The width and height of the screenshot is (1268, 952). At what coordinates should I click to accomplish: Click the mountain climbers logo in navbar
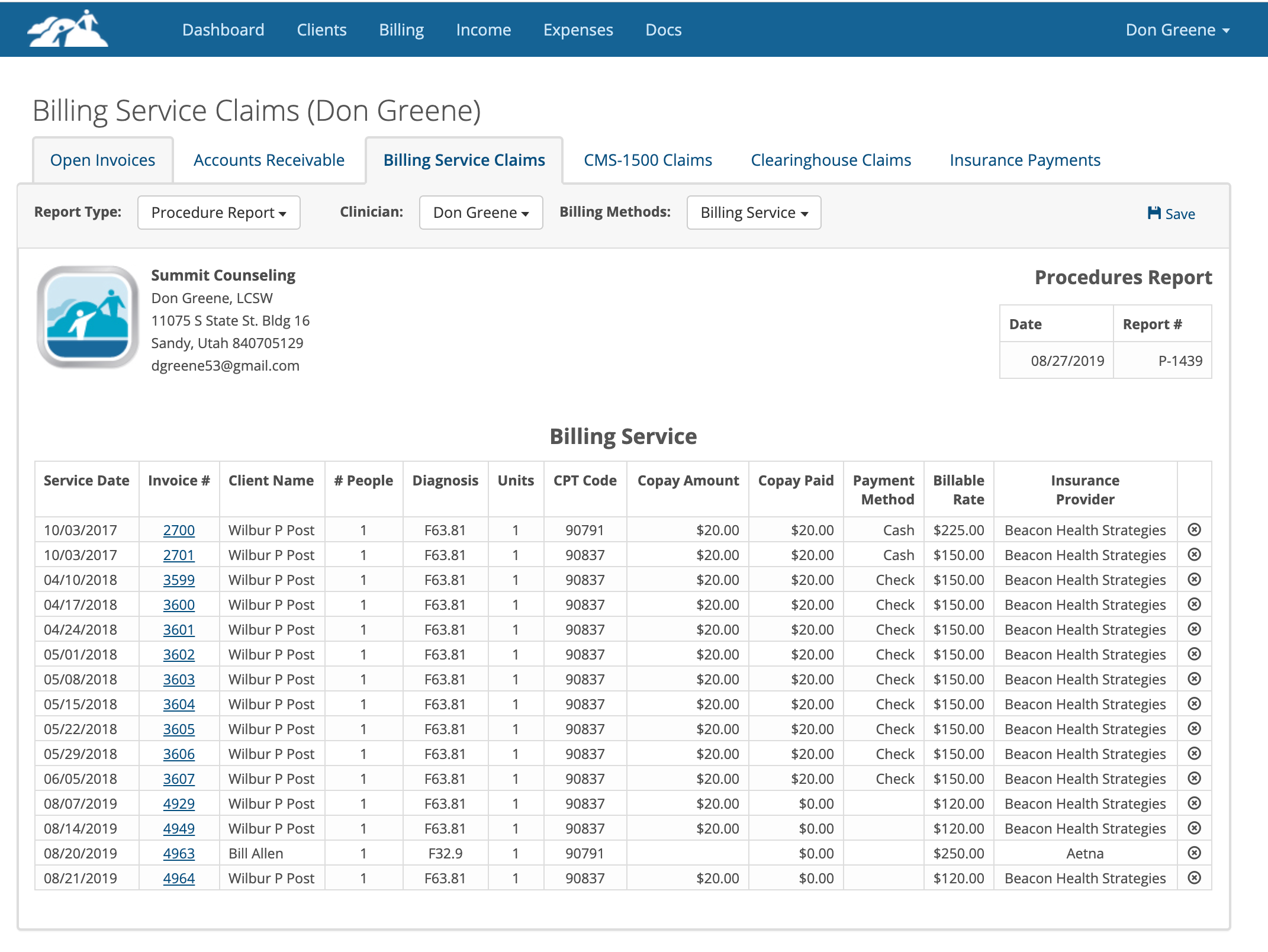pos(67,29)
